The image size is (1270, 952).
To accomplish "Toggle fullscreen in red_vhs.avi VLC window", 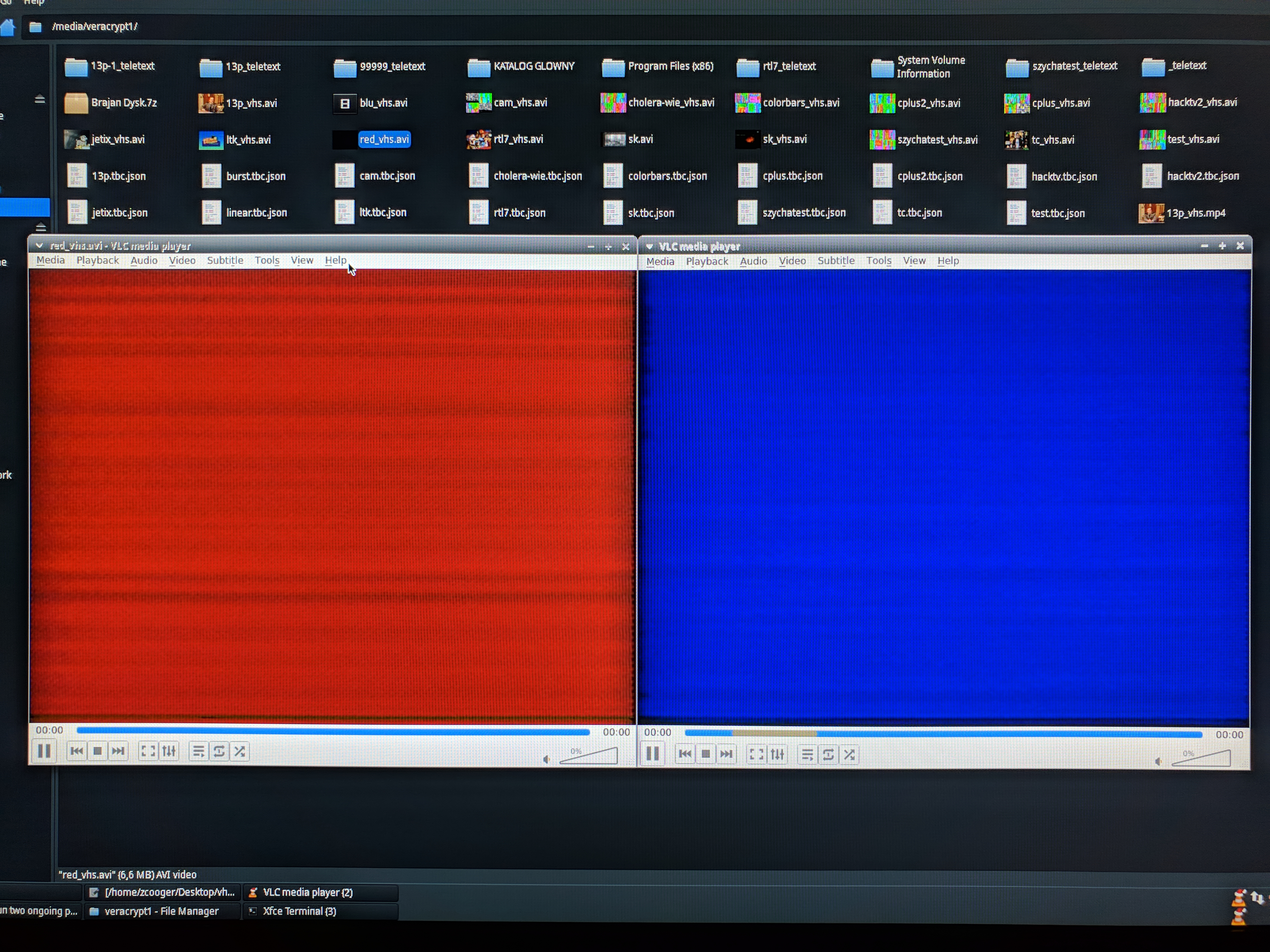I will point(148,751).
